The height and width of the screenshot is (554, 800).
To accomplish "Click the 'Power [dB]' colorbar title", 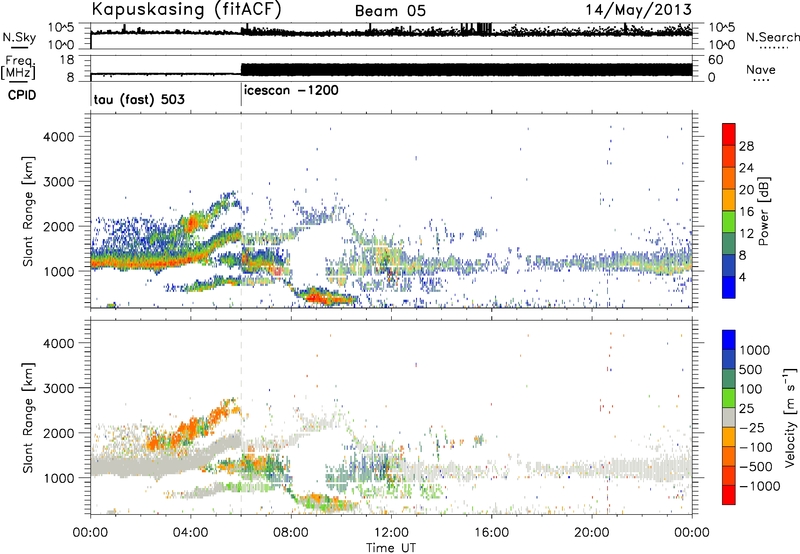I will tap(763, 211).
